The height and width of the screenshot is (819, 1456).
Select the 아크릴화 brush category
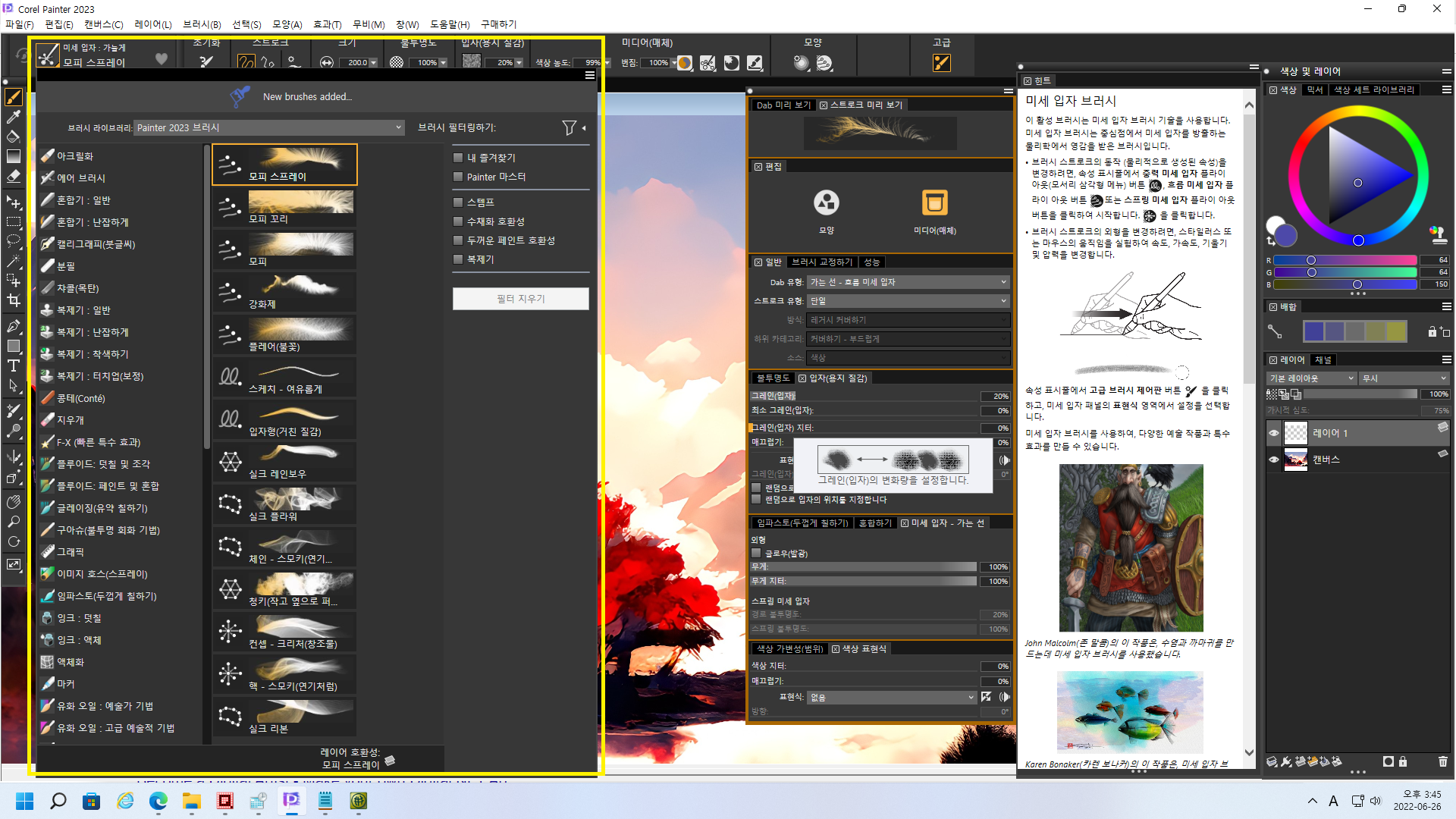coord(75,156)
